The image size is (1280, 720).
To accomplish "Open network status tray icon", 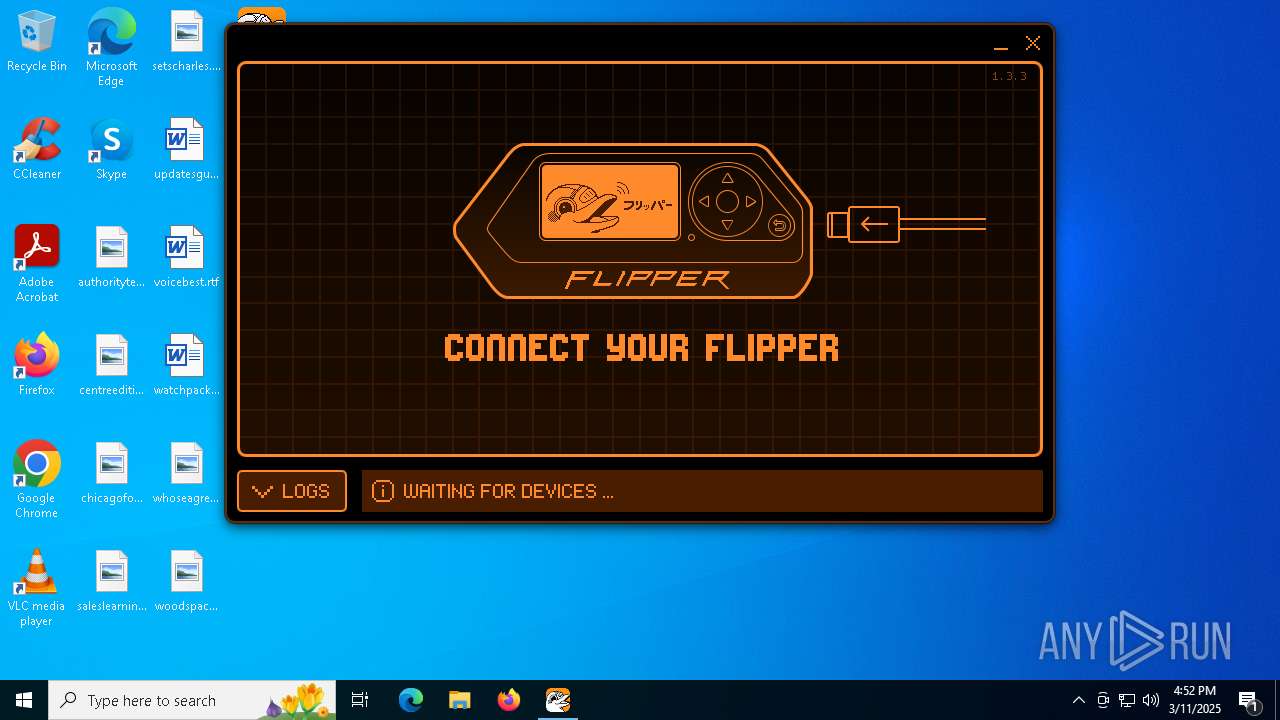I will pyautogui.click(x=1127, y=700).
